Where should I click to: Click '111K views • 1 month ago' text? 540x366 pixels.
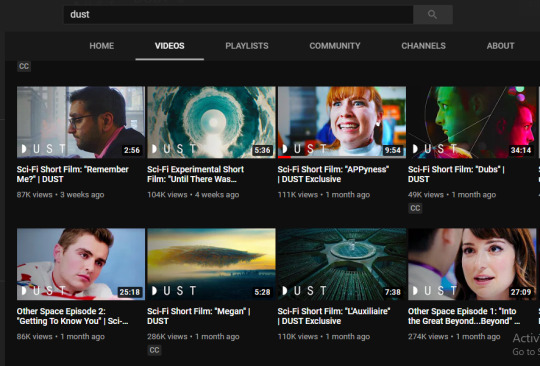pos(324,195)
